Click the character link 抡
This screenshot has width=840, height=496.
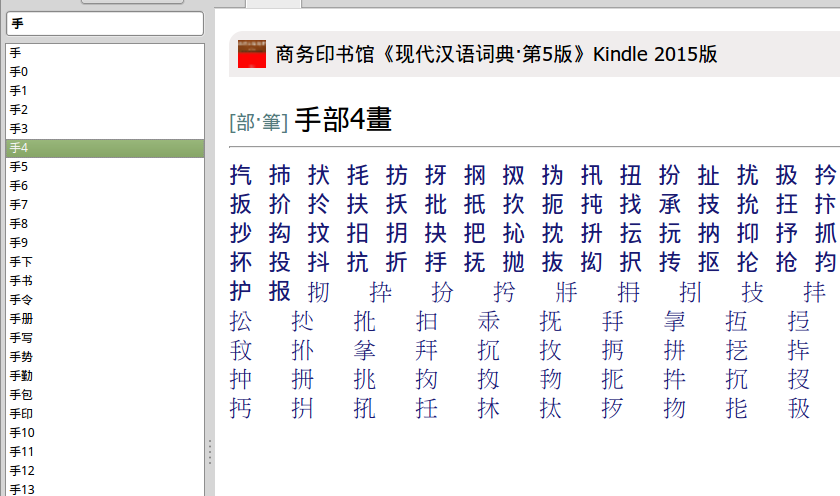[x=747, y=262]
